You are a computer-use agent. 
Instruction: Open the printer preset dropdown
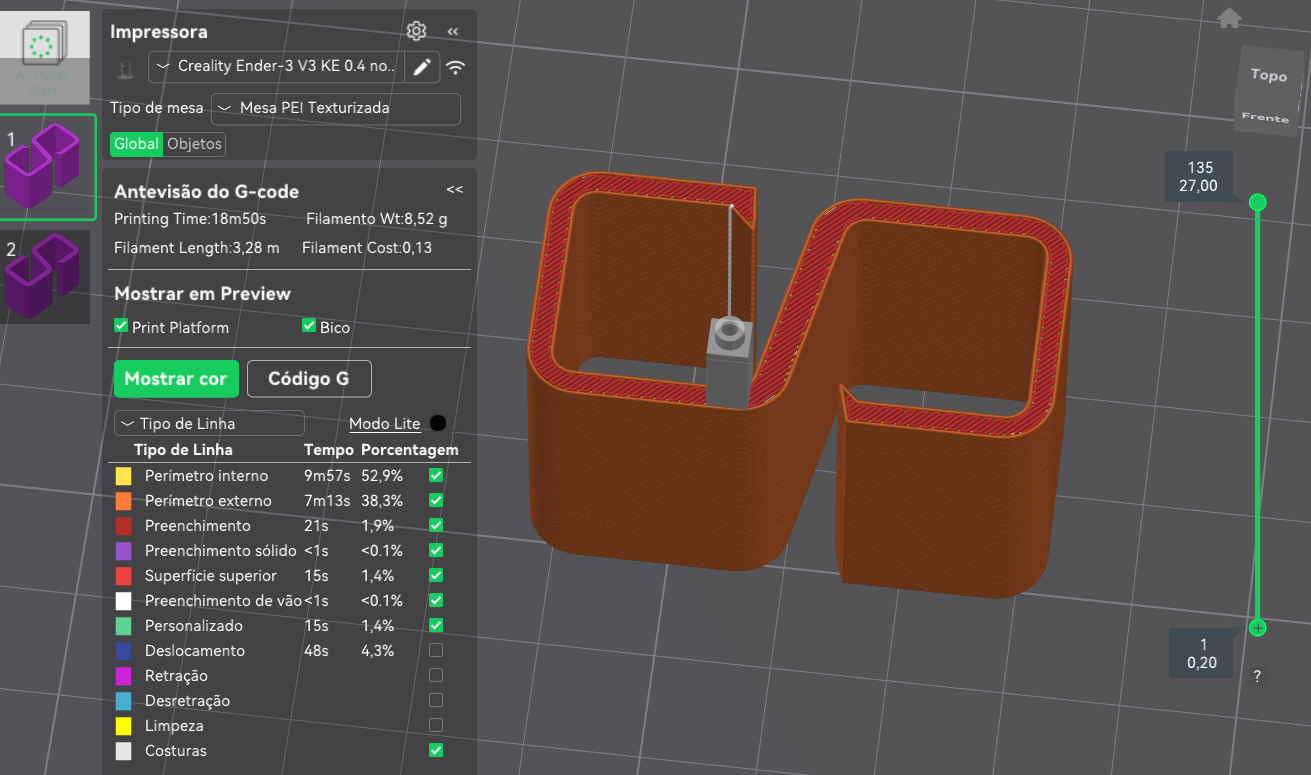pyautogui.click(x=276, y=67)
